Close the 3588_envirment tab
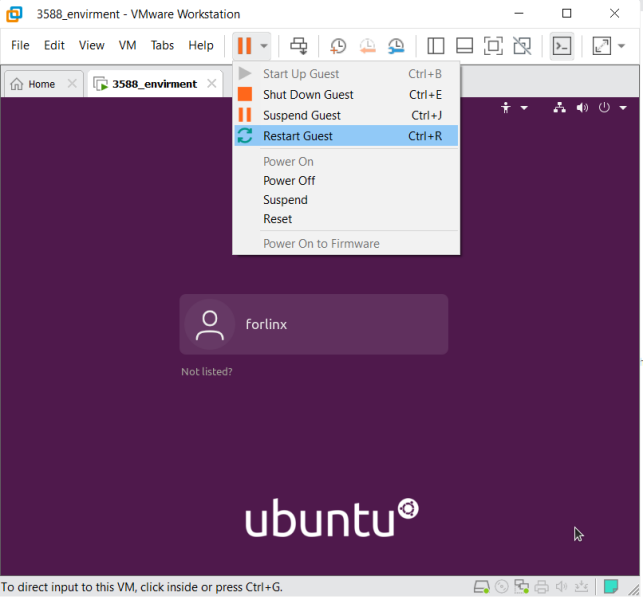 click(x=212, y=84)
